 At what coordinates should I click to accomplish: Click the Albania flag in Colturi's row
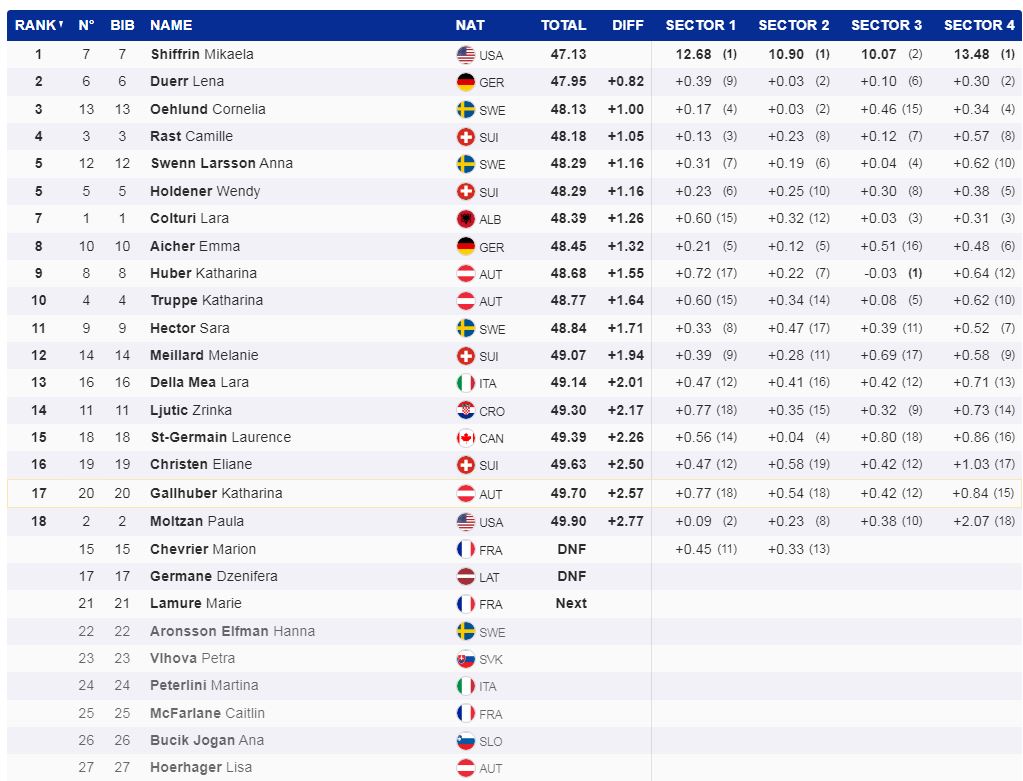(465, 219)
